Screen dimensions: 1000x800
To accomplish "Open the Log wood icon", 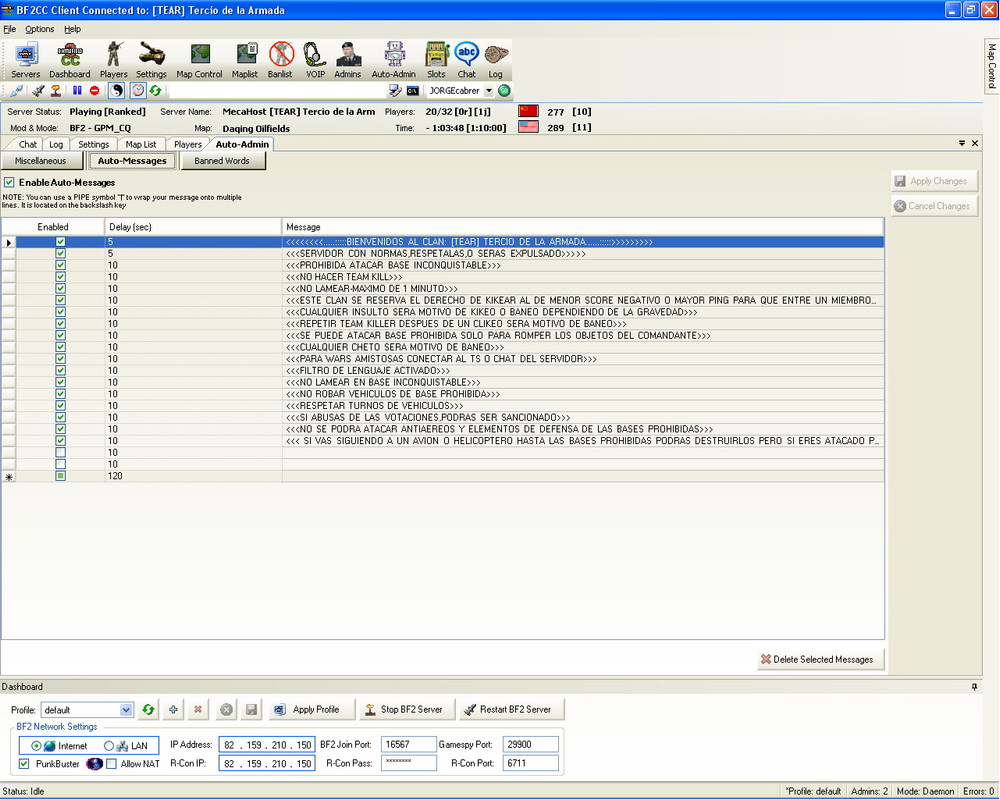I will click(496, 60).
